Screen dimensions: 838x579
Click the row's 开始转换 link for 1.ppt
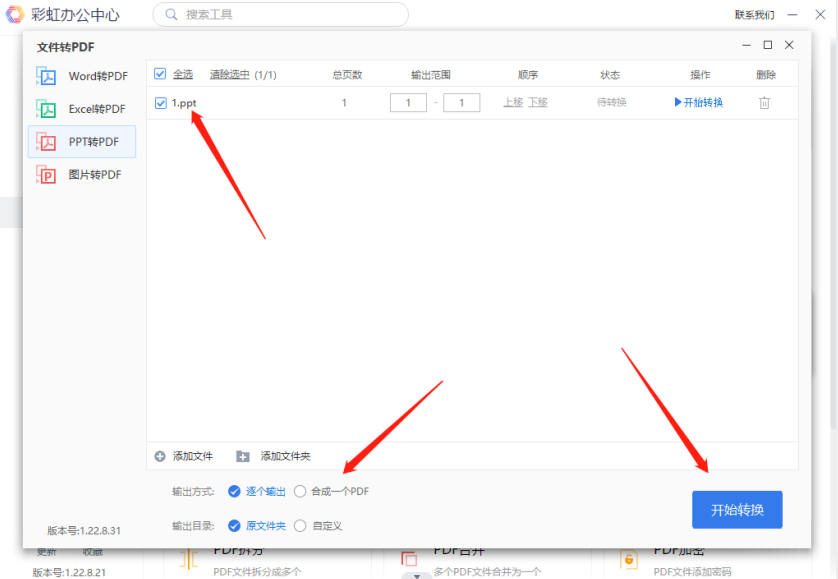699,102
